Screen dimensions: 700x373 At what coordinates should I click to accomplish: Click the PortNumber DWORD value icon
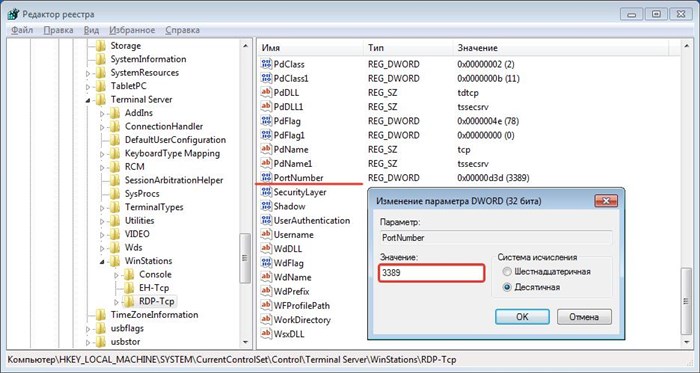coord(266,178)
